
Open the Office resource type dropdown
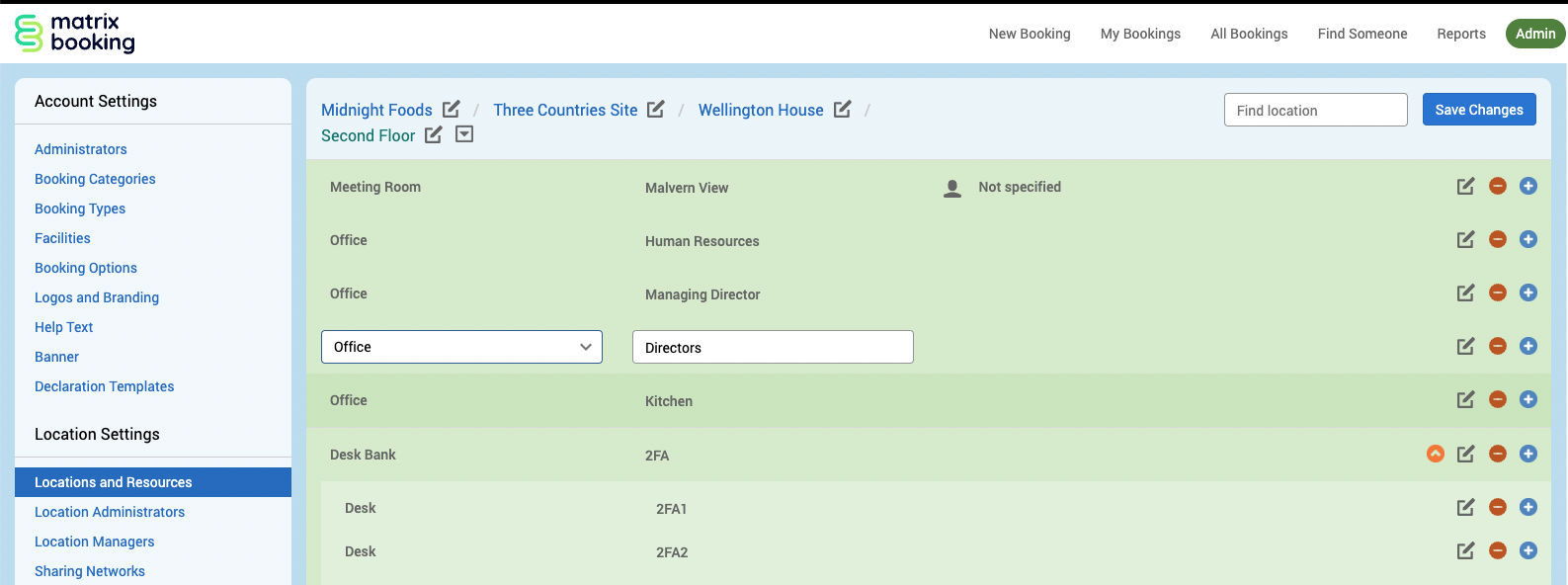pos(461,347)
